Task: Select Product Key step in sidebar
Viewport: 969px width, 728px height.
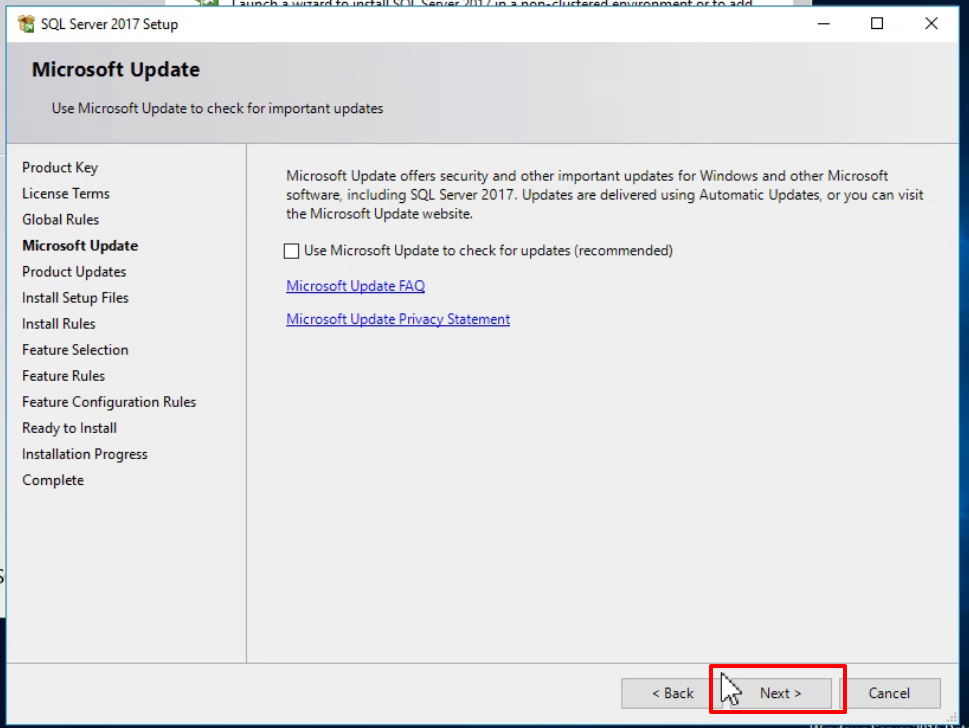Action: coord(60,167)
